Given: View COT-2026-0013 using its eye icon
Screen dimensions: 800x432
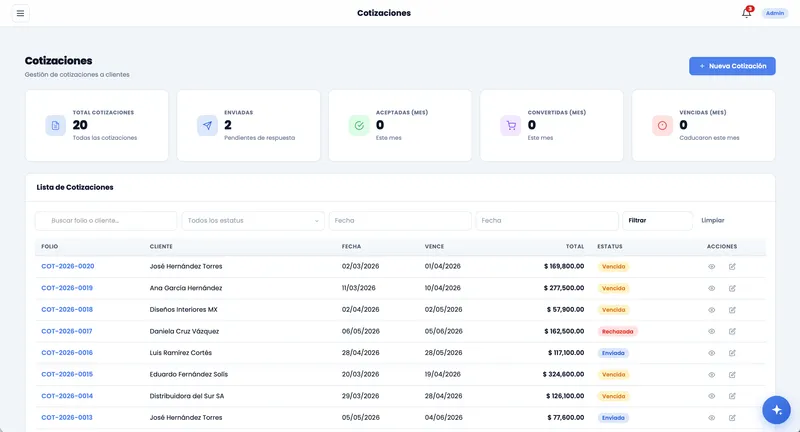Looking at the screenshot, I should [711, 418].
